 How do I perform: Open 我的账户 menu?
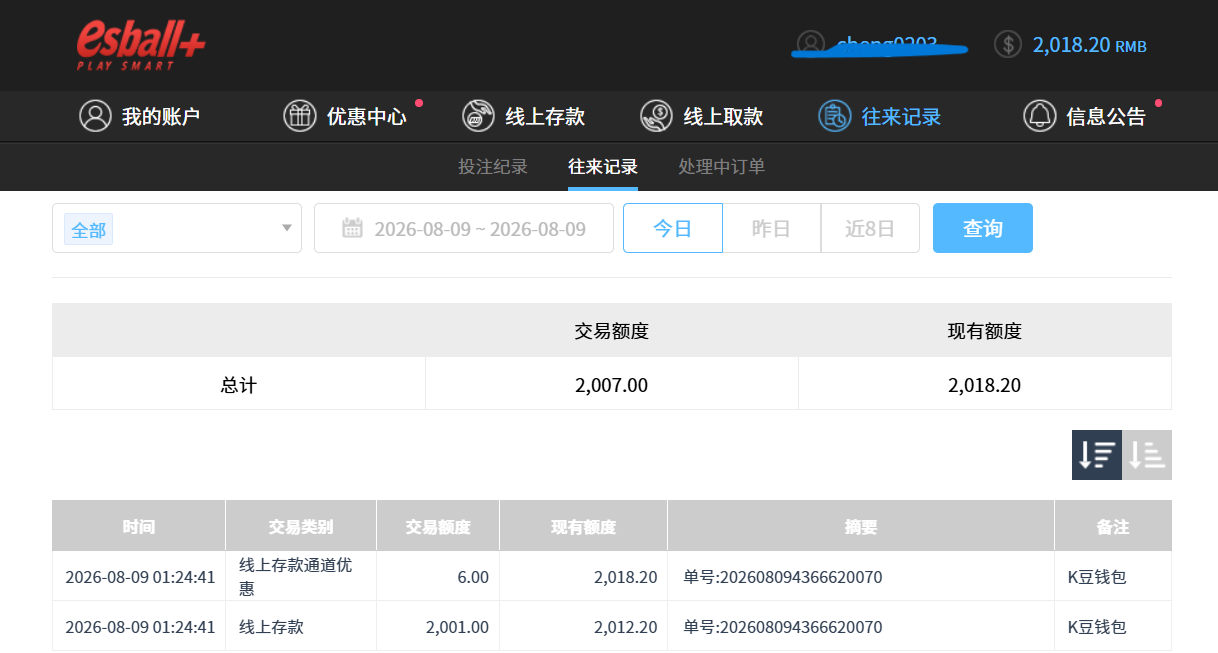pyautogui.click(x=160, y=116)
